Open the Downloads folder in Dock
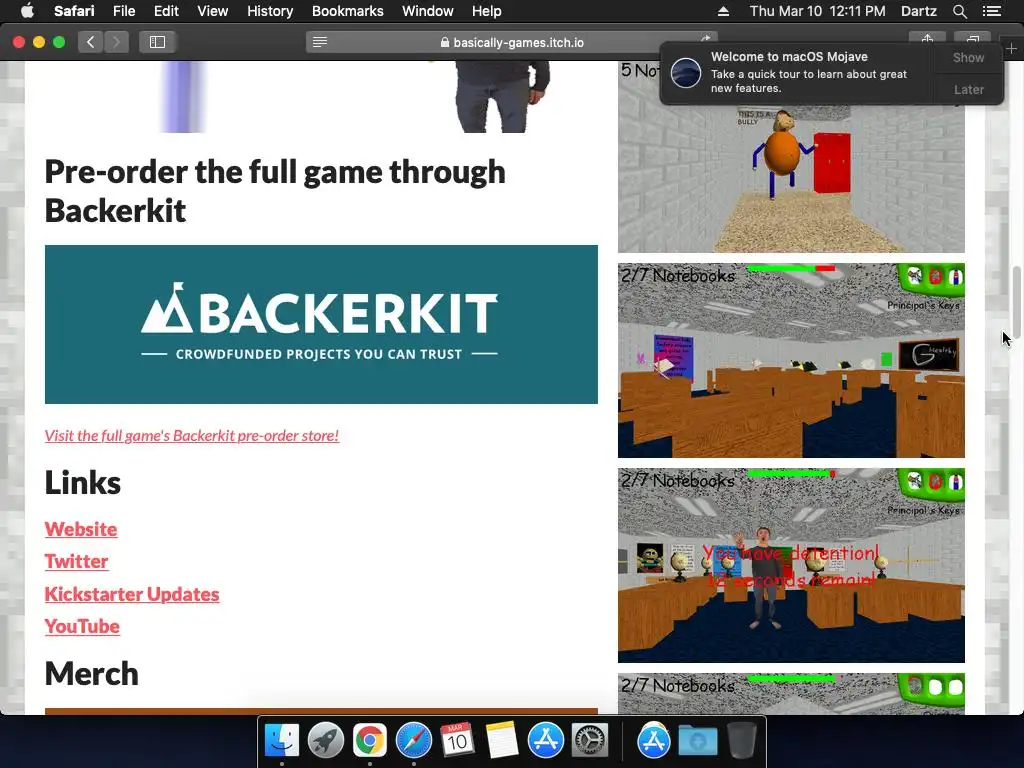The height and width of the screenshot is (768, 1024). click(697, 741)
